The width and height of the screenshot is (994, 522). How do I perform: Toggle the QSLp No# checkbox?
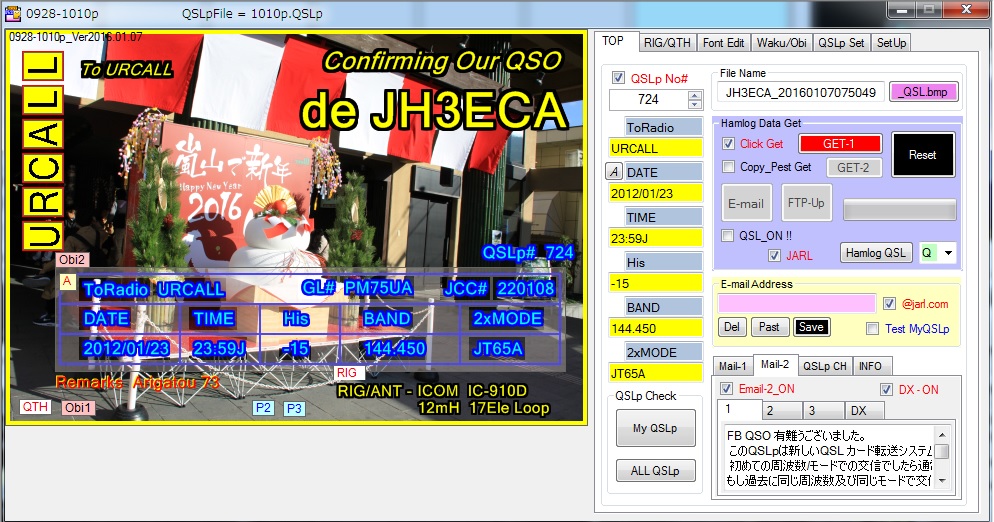[x=618, y=78]
